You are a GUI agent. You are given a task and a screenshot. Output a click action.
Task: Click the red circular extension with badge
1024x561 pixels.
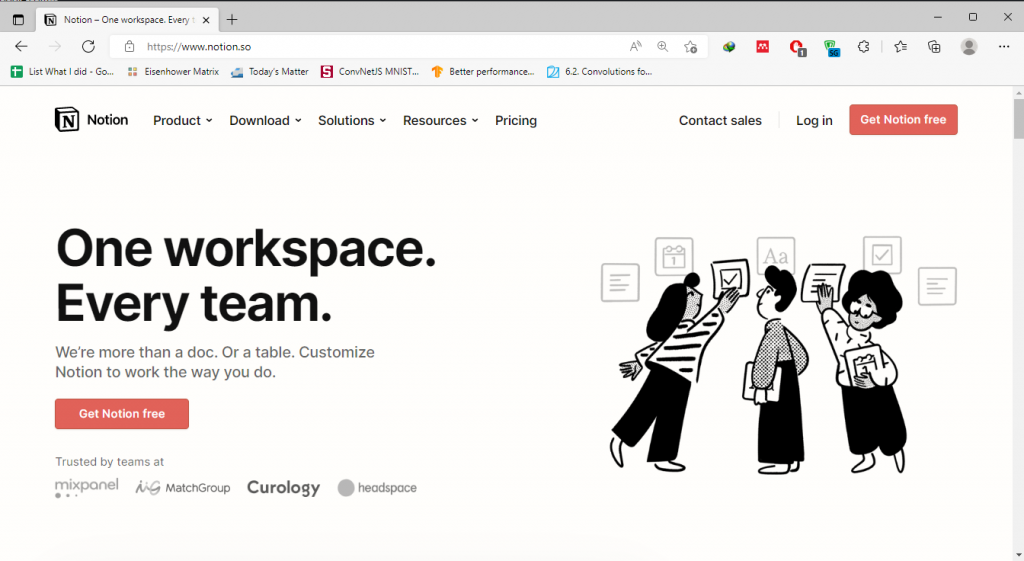tap(797, 48)
